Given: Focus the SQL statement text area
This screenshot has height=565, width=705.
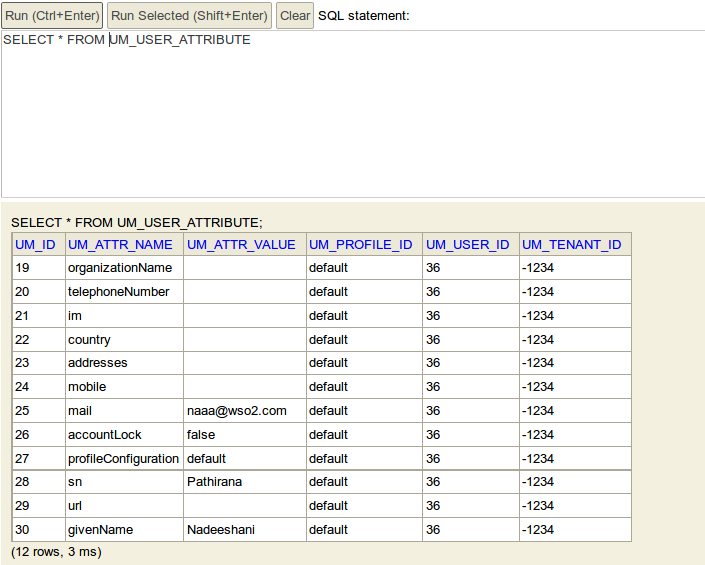Looking at the screenshot, I should click(x=353, y=114).
